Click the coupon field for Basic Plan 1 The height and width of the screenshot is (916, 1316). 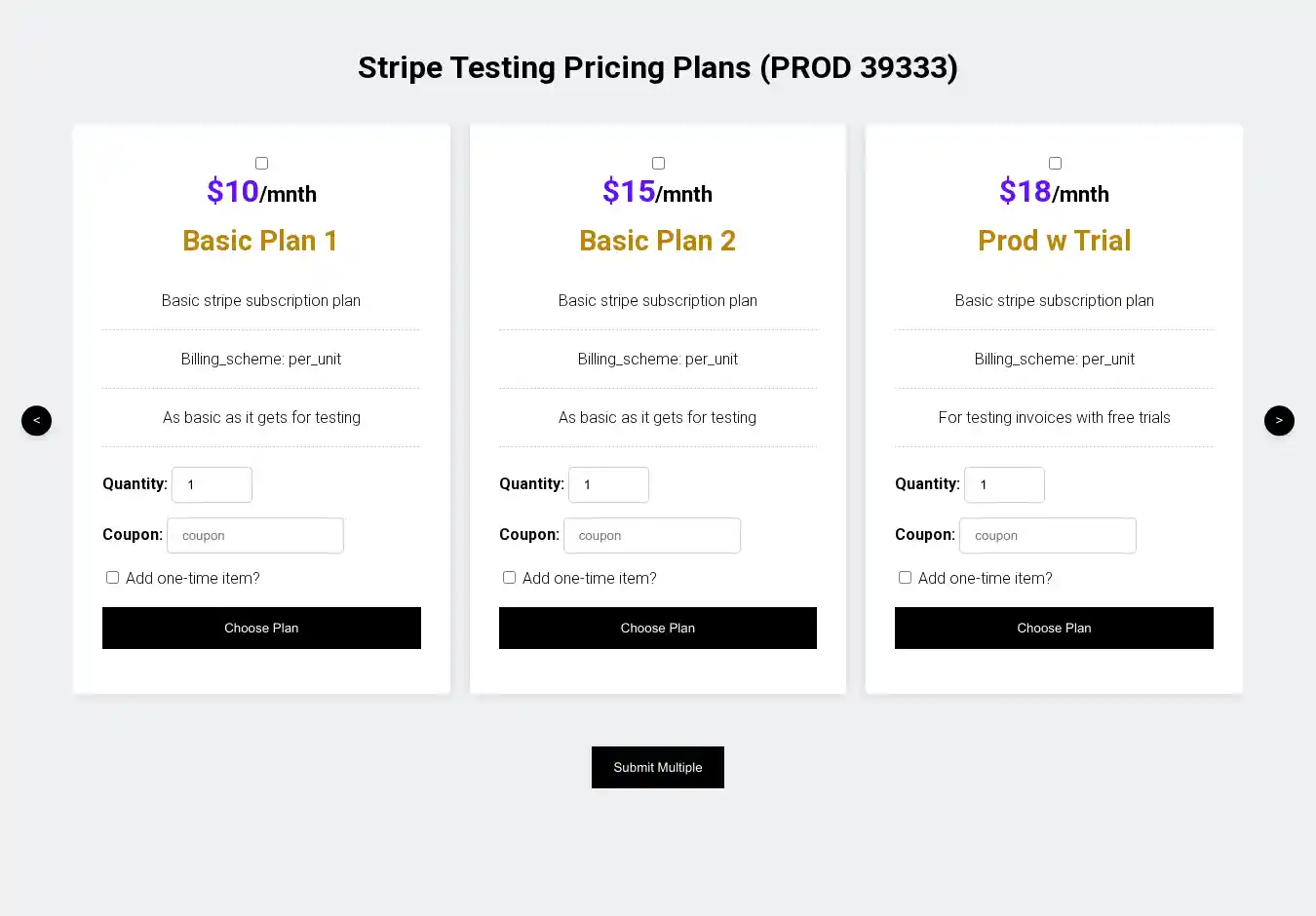tap(255, 536)
